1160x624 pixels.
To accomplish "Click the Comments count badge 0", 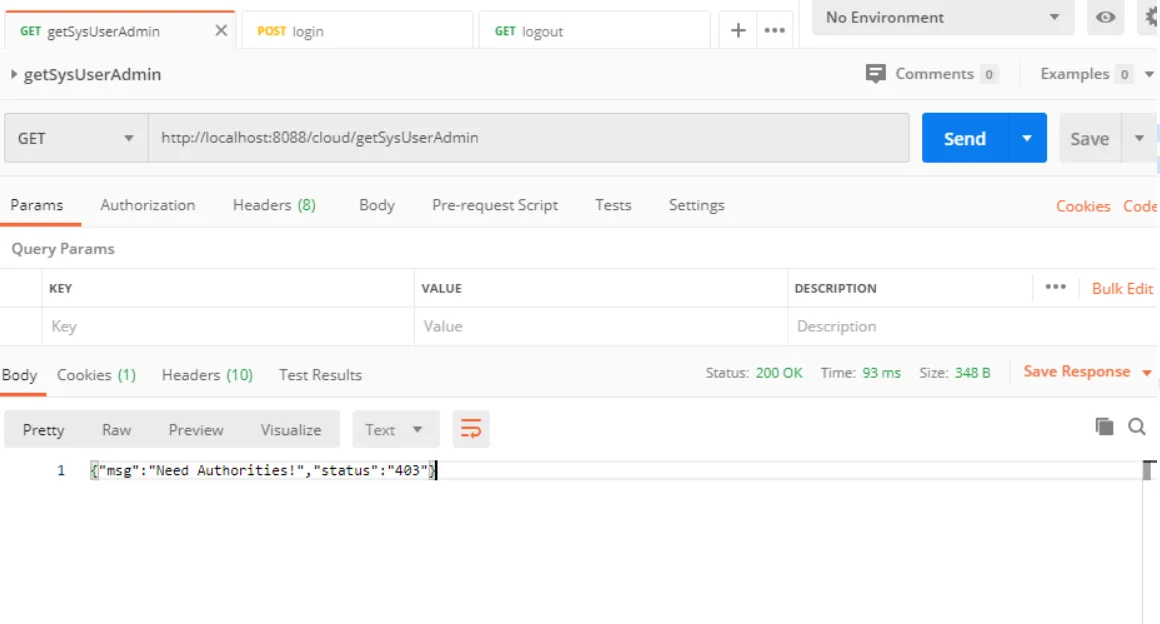I will 988,74.
